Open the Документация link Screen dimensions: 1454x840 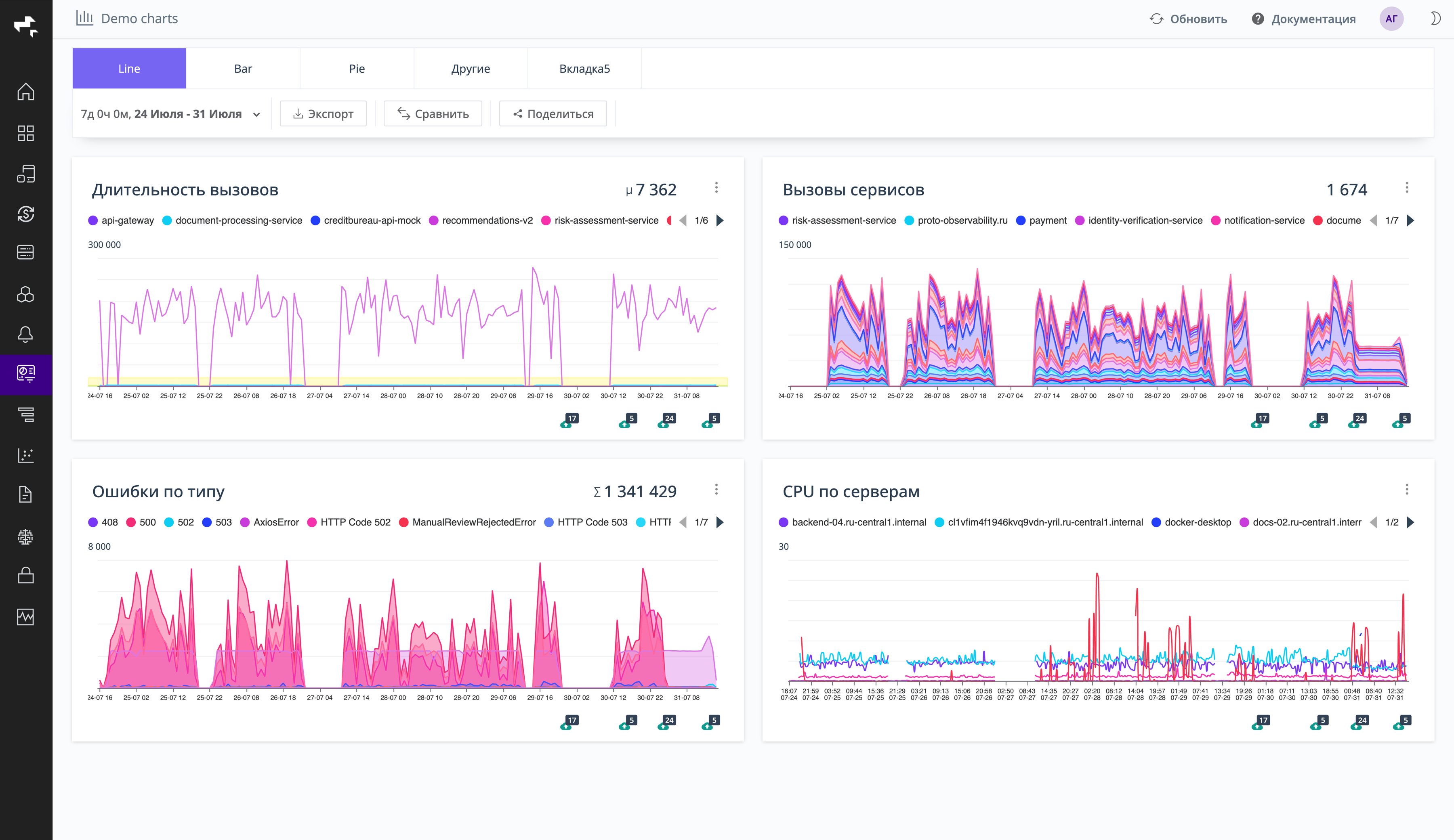1304,19
